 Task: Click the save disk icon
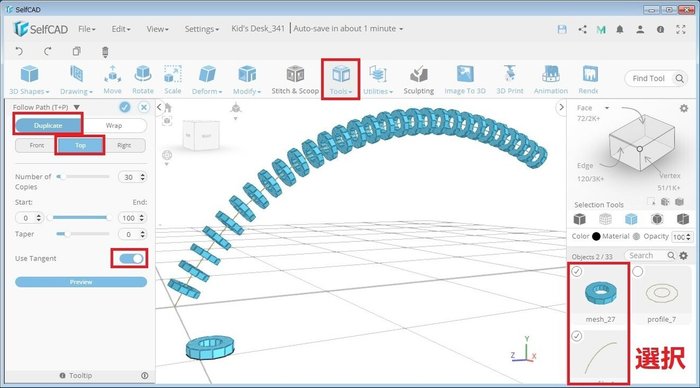(x=562, y=29)
